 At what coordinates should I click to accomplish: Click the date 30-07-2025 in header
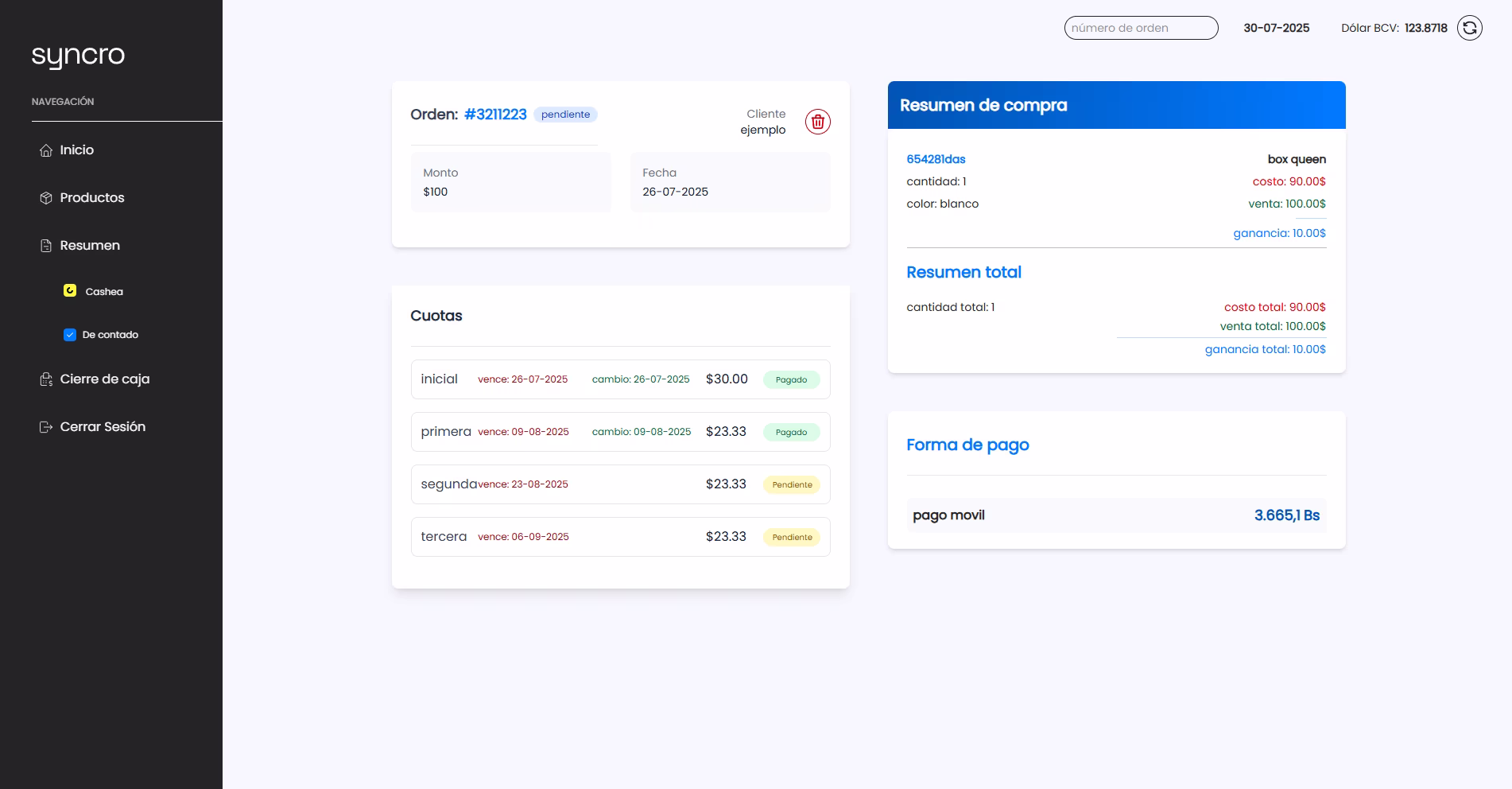point(1277,28)
